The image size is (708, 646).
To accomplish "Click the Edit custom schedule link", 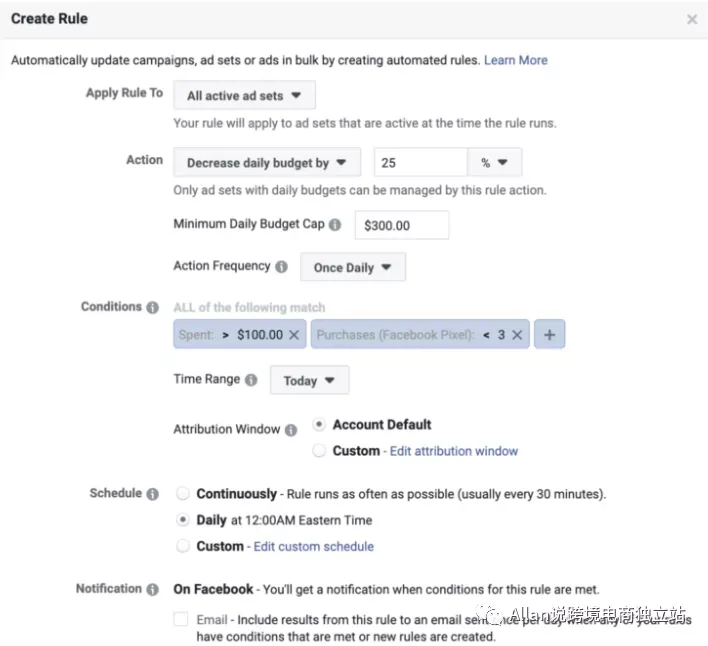I will point(313,546).
